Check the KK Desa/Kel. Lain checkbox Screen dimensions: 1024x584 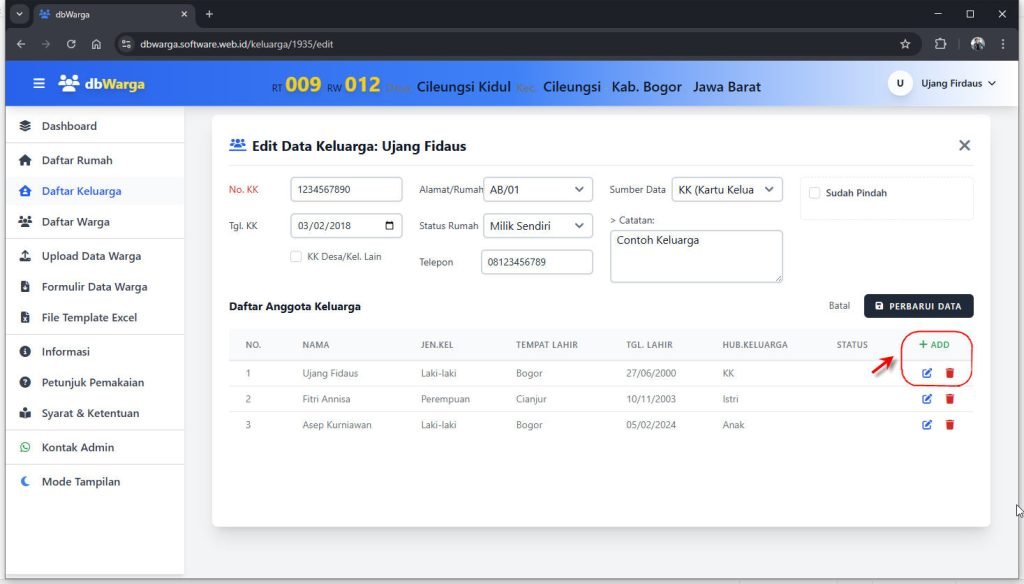pyautogui.click(x=296, y=257)
